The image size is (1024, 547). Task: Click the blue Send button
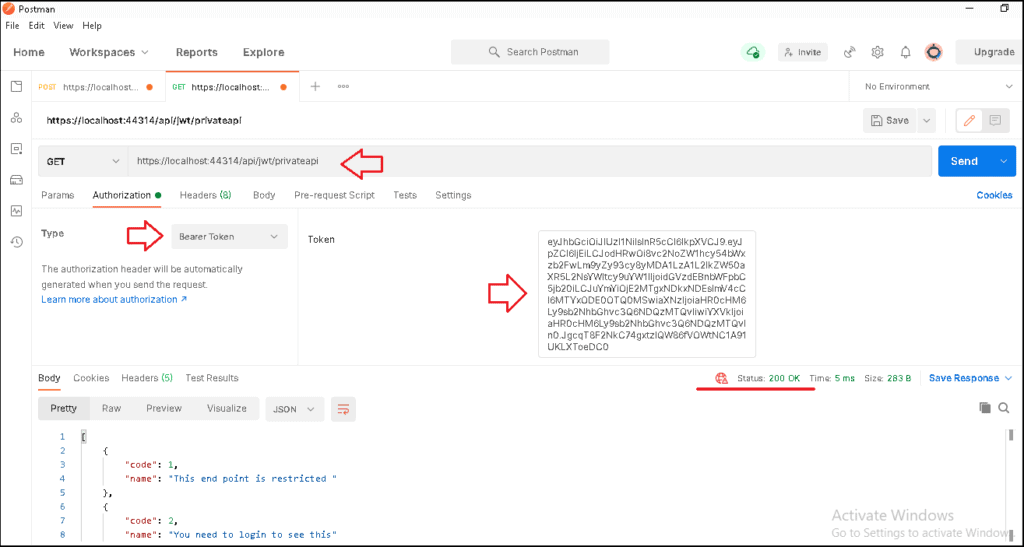964,161
